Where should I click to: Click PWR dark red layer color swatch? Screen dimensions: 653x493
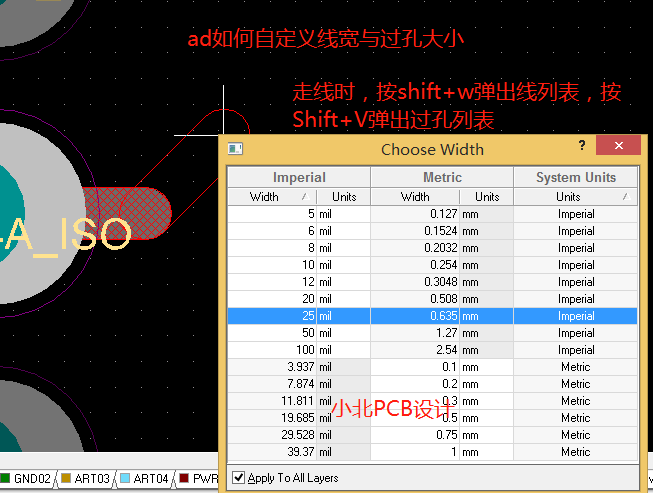(184, 478)
